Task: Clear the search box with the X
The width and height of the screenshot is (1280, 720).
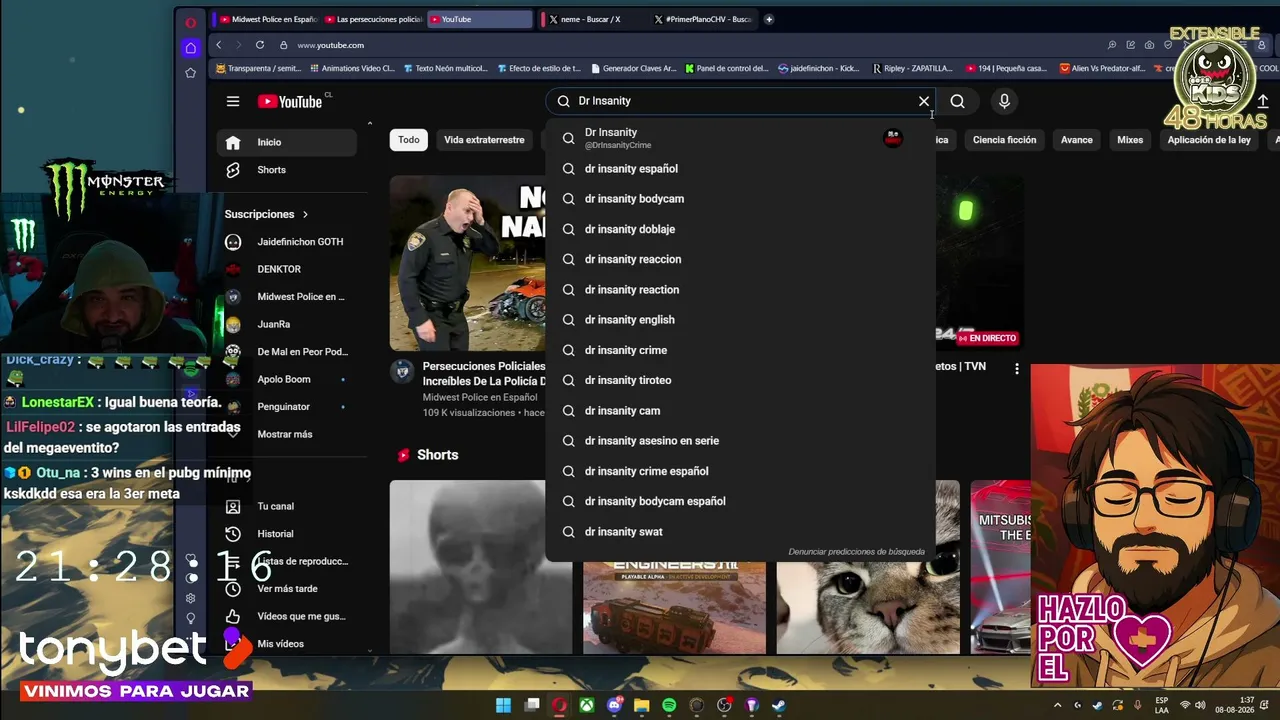Action: click(924, 101)
